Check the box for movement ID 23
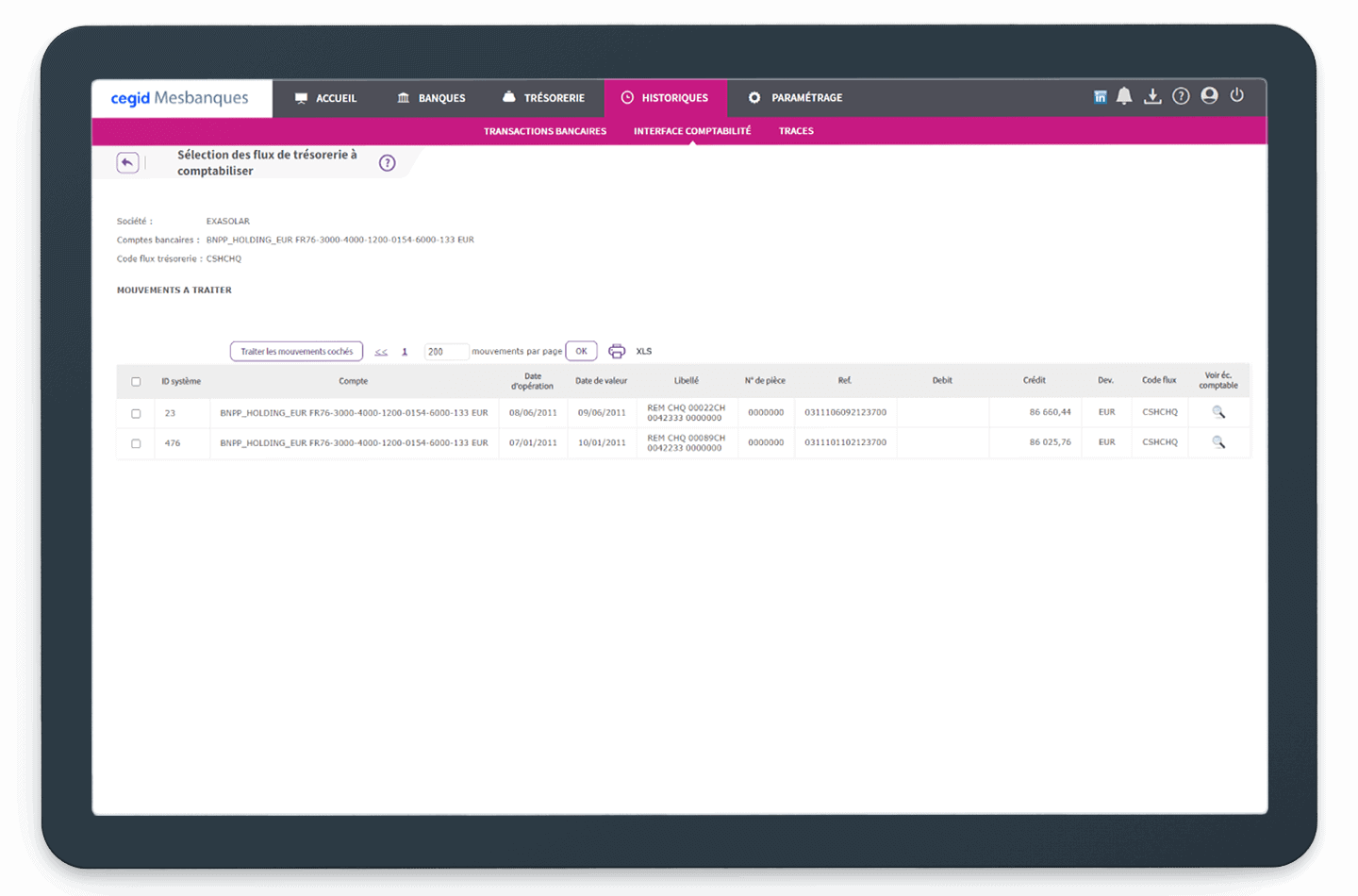The image size is (1358, 896). pos(136,413)
